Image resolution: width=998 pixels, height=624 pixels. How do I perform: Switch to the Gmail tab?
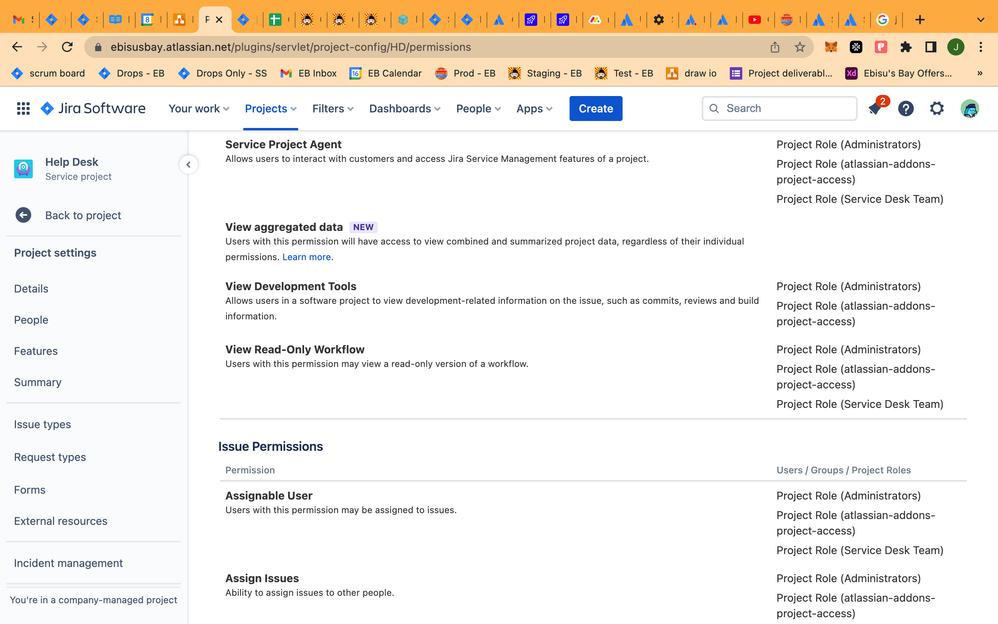pyautogui.click(x=19, y=20)
